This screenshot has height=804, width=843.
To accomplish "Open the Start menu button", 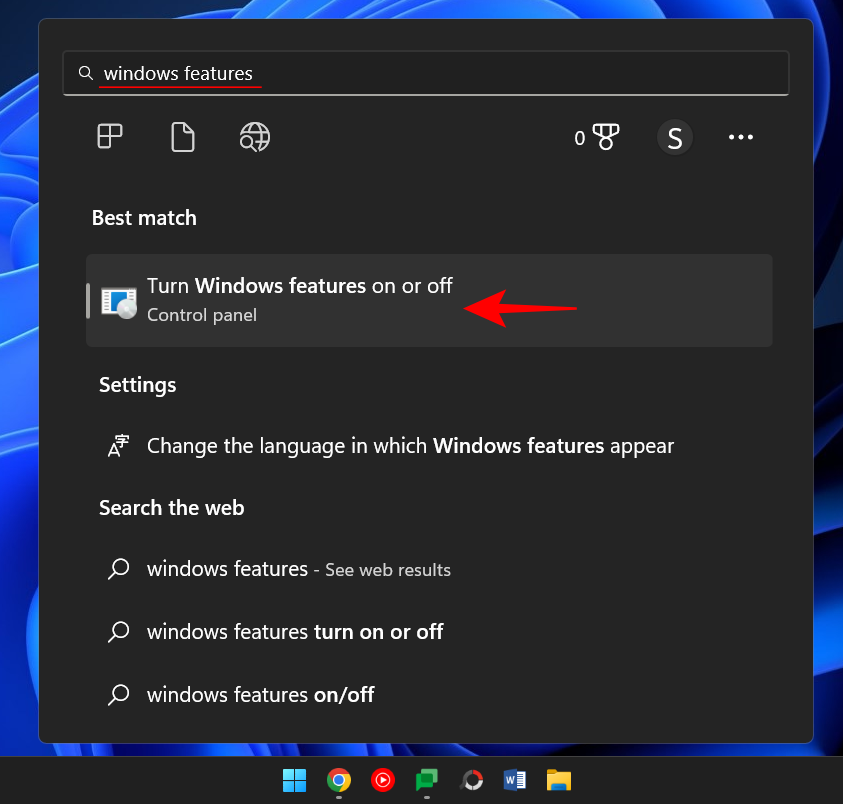I will [294, 780].
